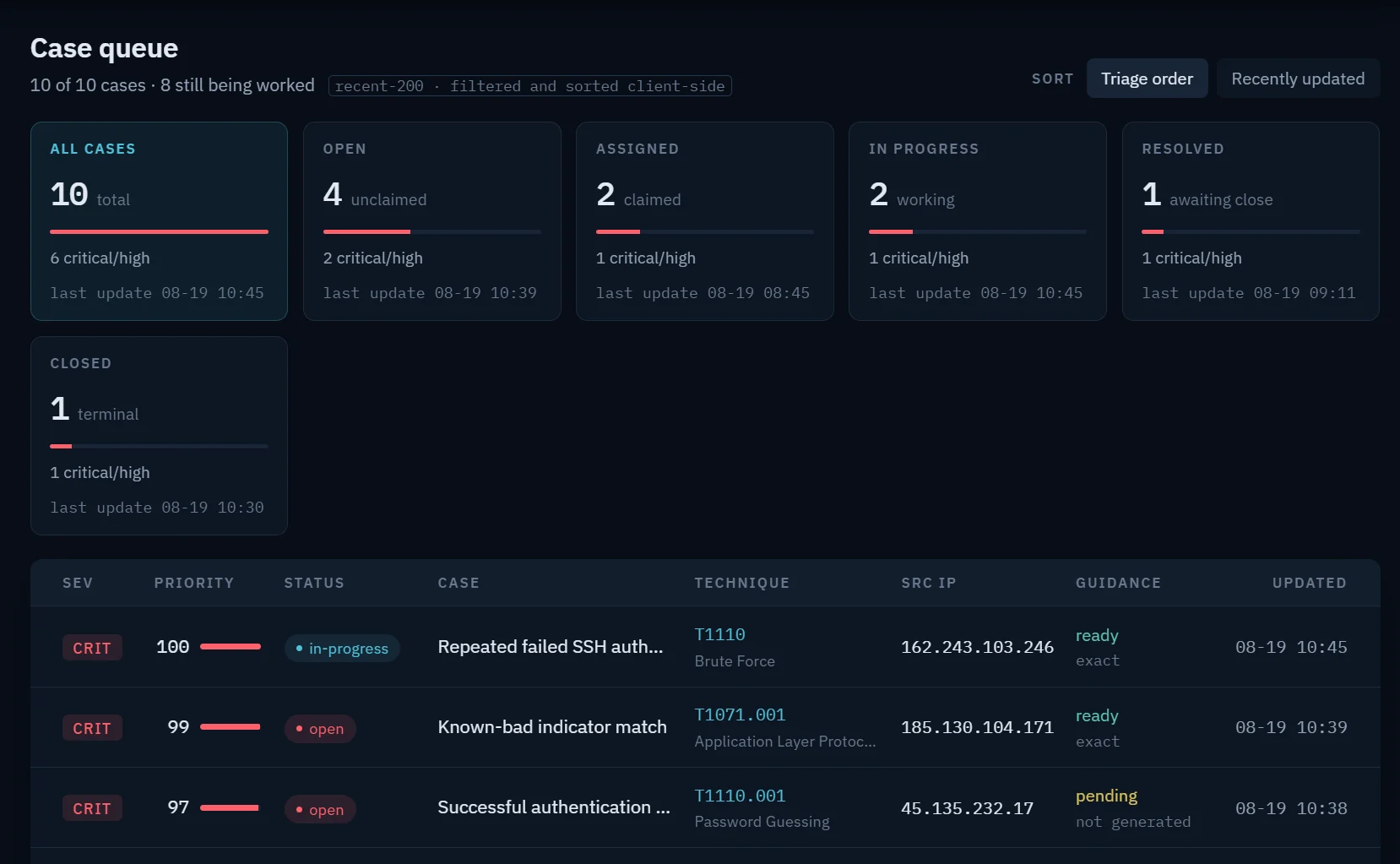Click the All Cases critical/high progress bar

[x=159, y=231]
